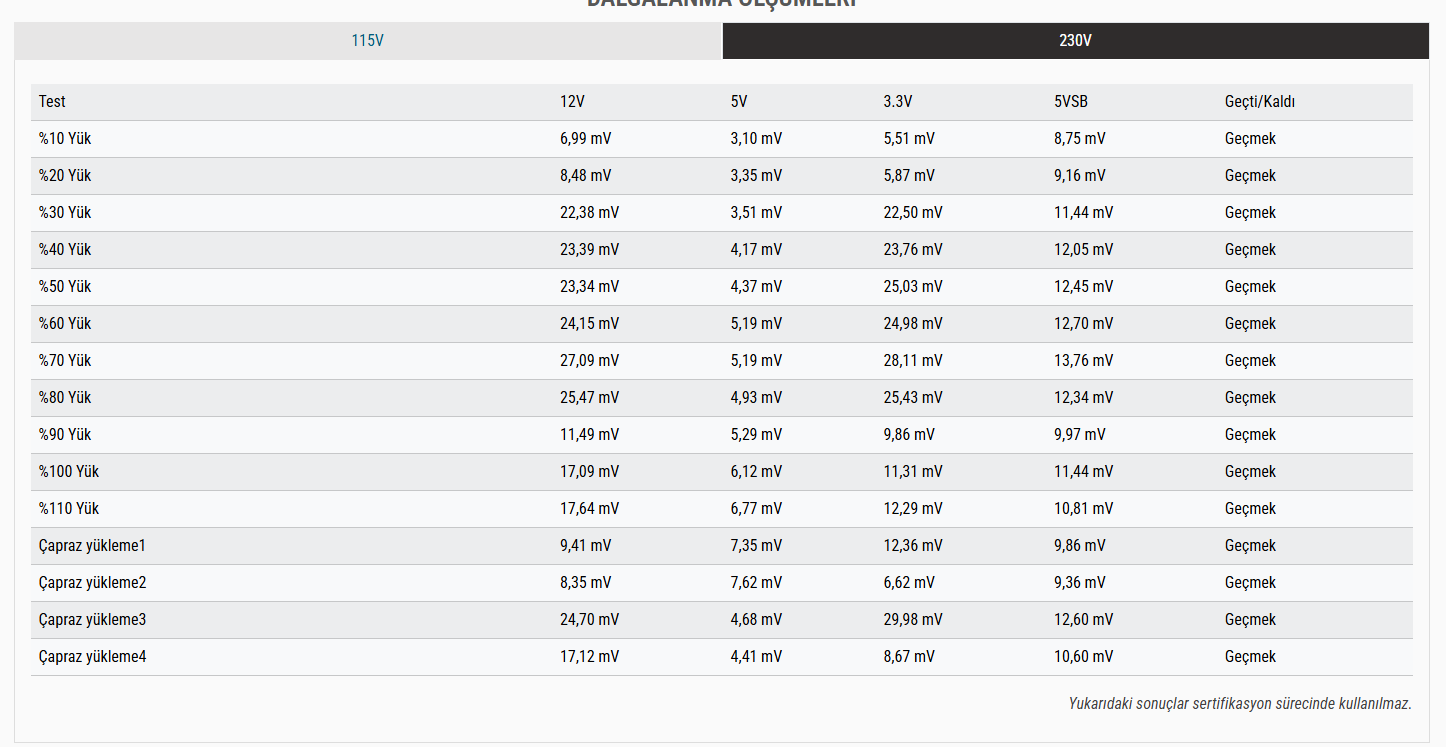The height and width of the screenshot is (747, 1446).
Task: Select the Çapraz yükleme4 row label
Action: pos(93,657)
